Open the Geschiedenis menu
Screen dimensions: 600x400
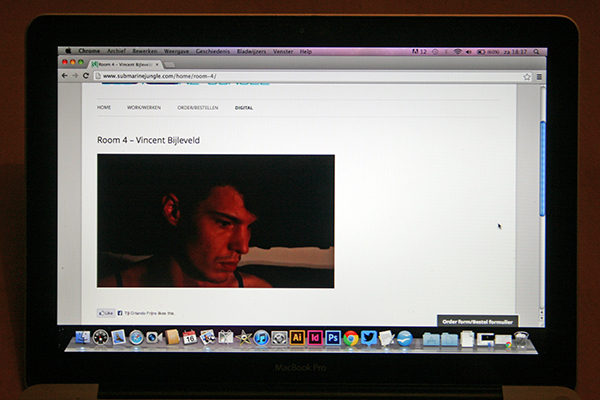tap(212, 51)
